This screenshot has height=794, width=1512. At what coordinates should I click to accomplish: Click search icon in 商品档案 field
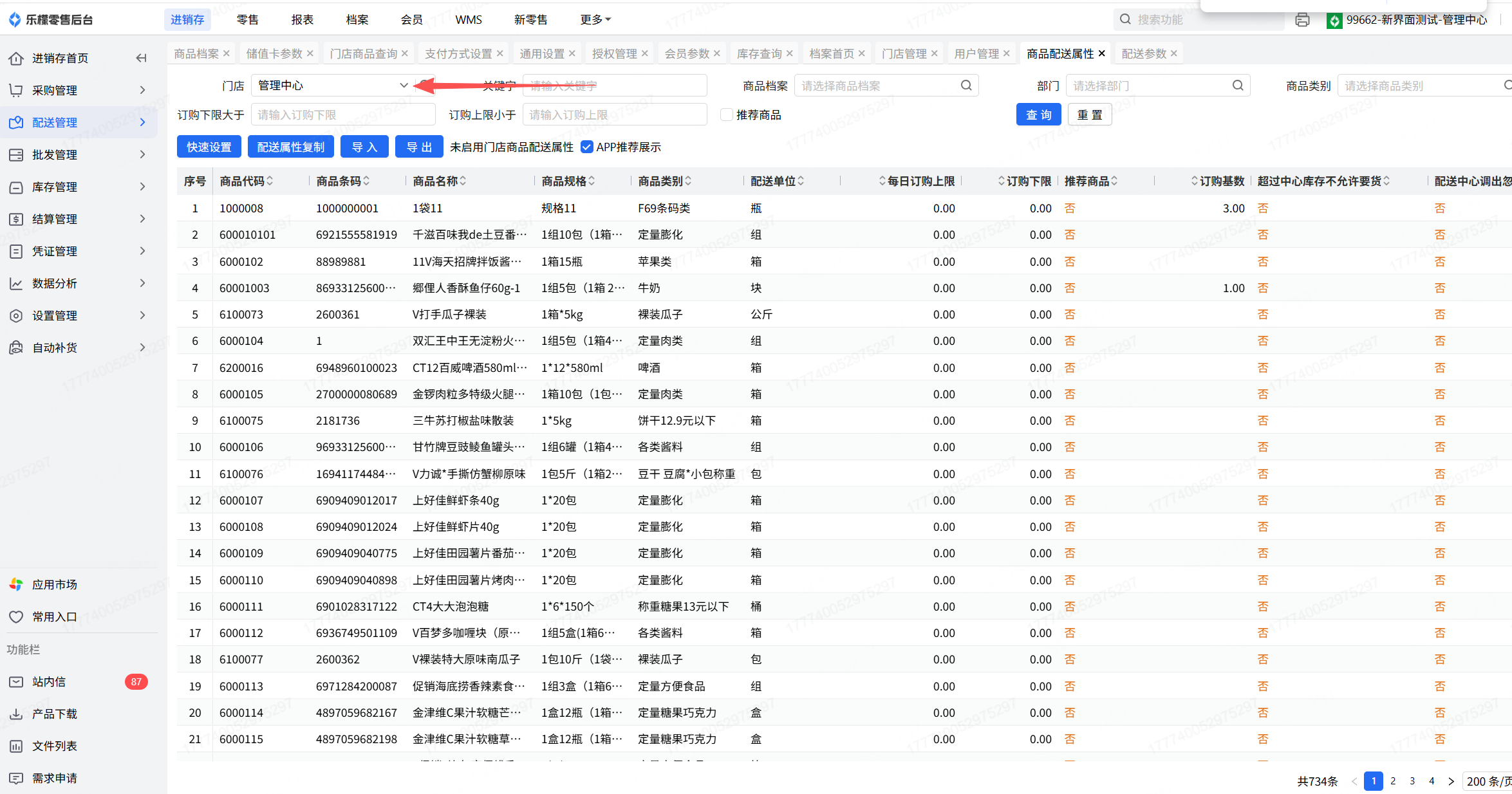coord(966,86)
